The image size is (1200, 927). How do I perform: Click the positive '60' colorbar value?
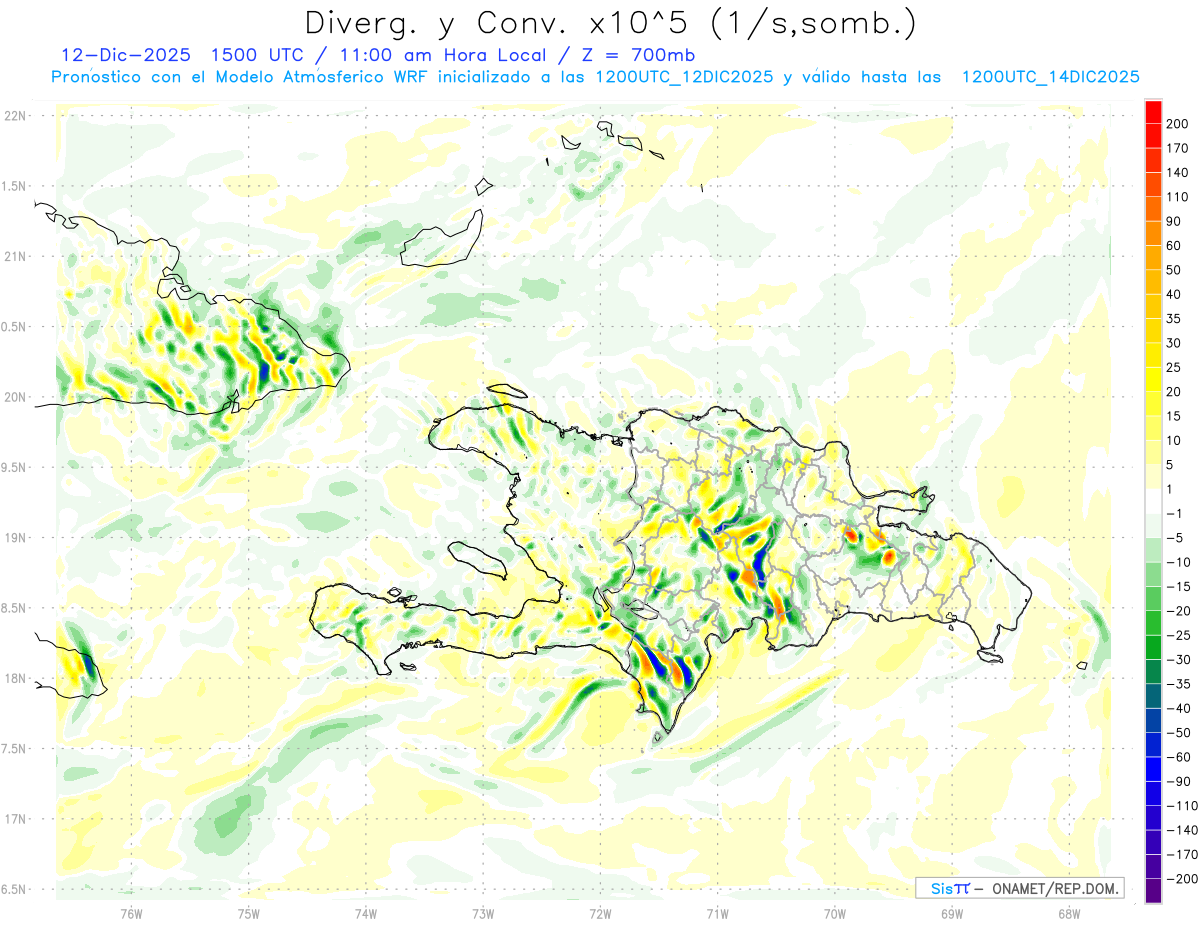tap(1175, 246)
